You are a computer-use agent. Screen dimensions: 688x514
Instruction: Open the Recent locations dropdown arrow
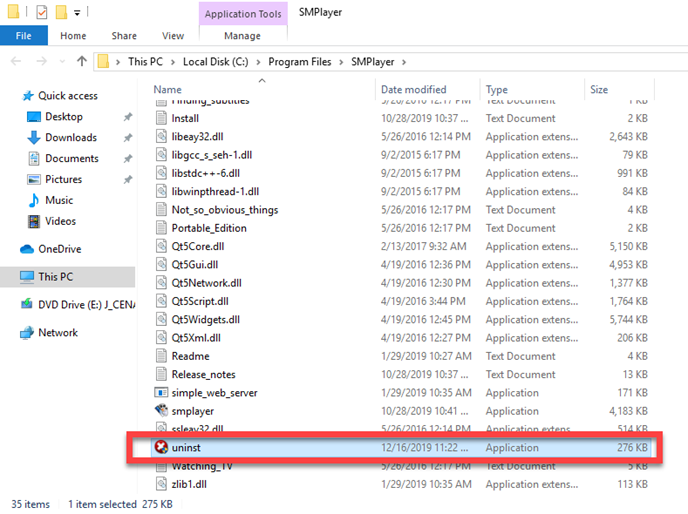[x=62, y=61]
